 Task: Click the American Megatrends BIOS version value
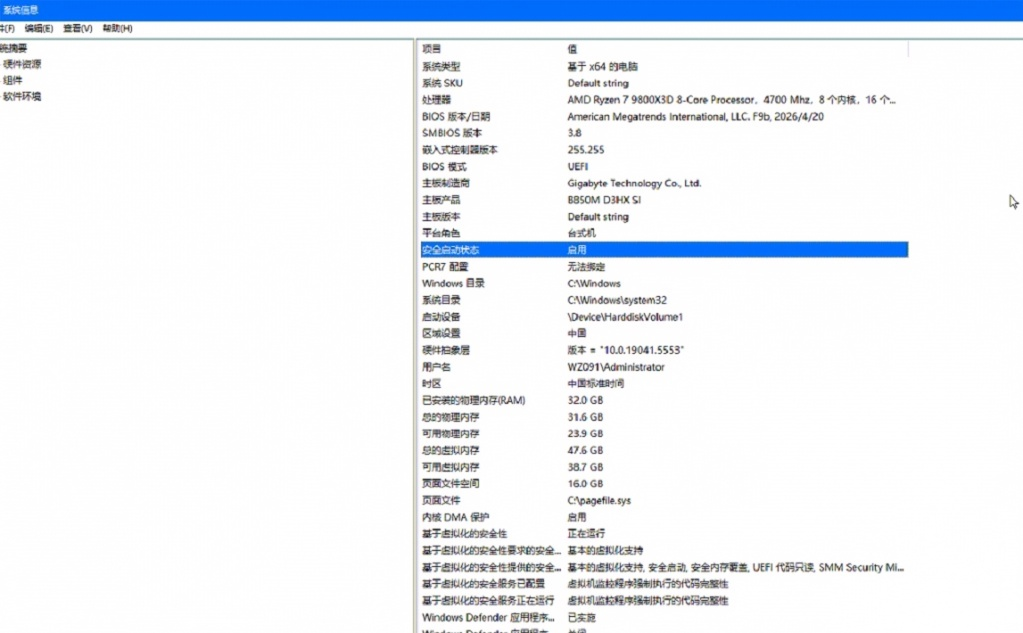[695, 117]
